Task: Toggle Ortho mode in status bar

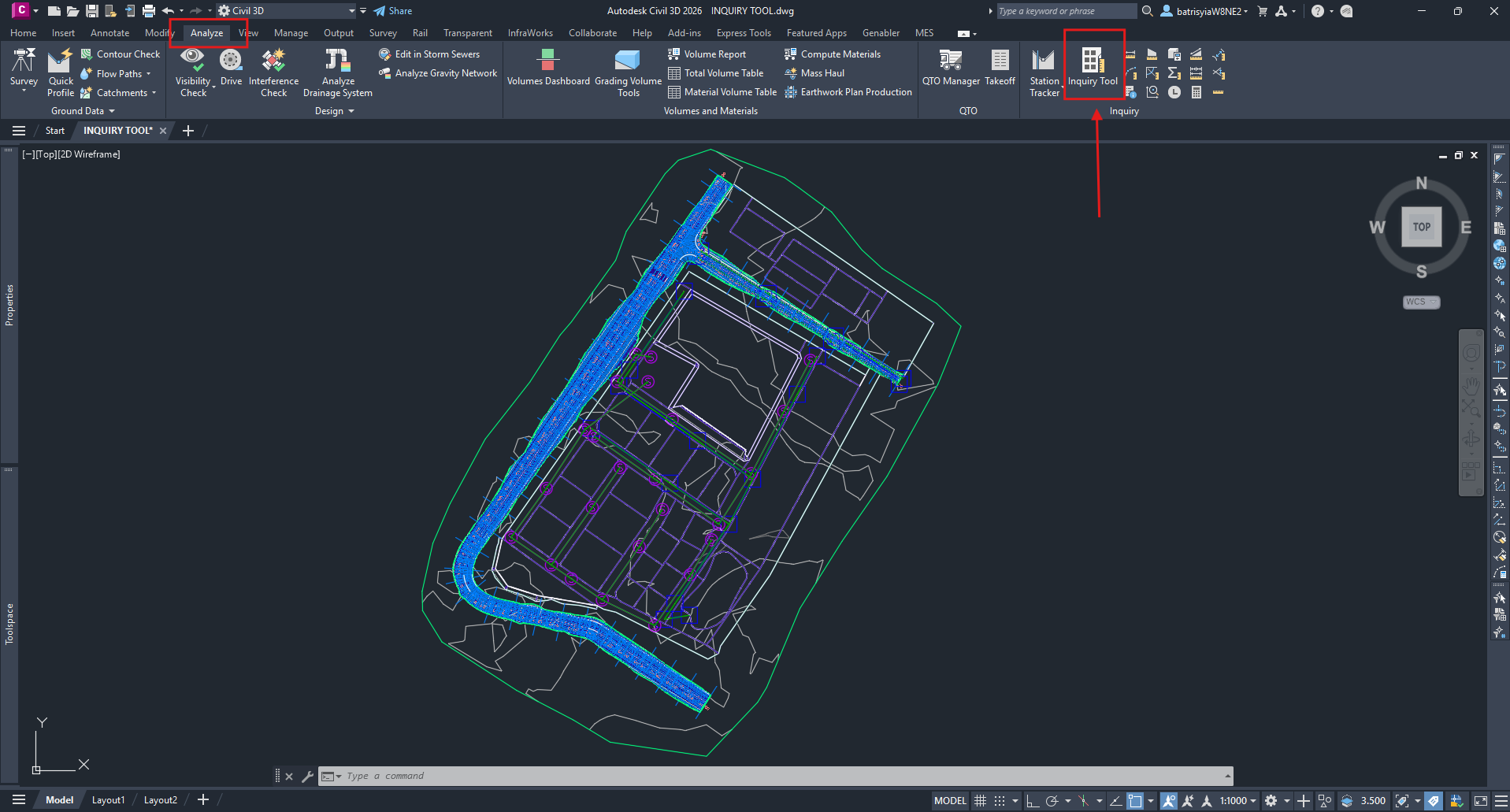Action: pyautogui.click(x=1032, y=801)
